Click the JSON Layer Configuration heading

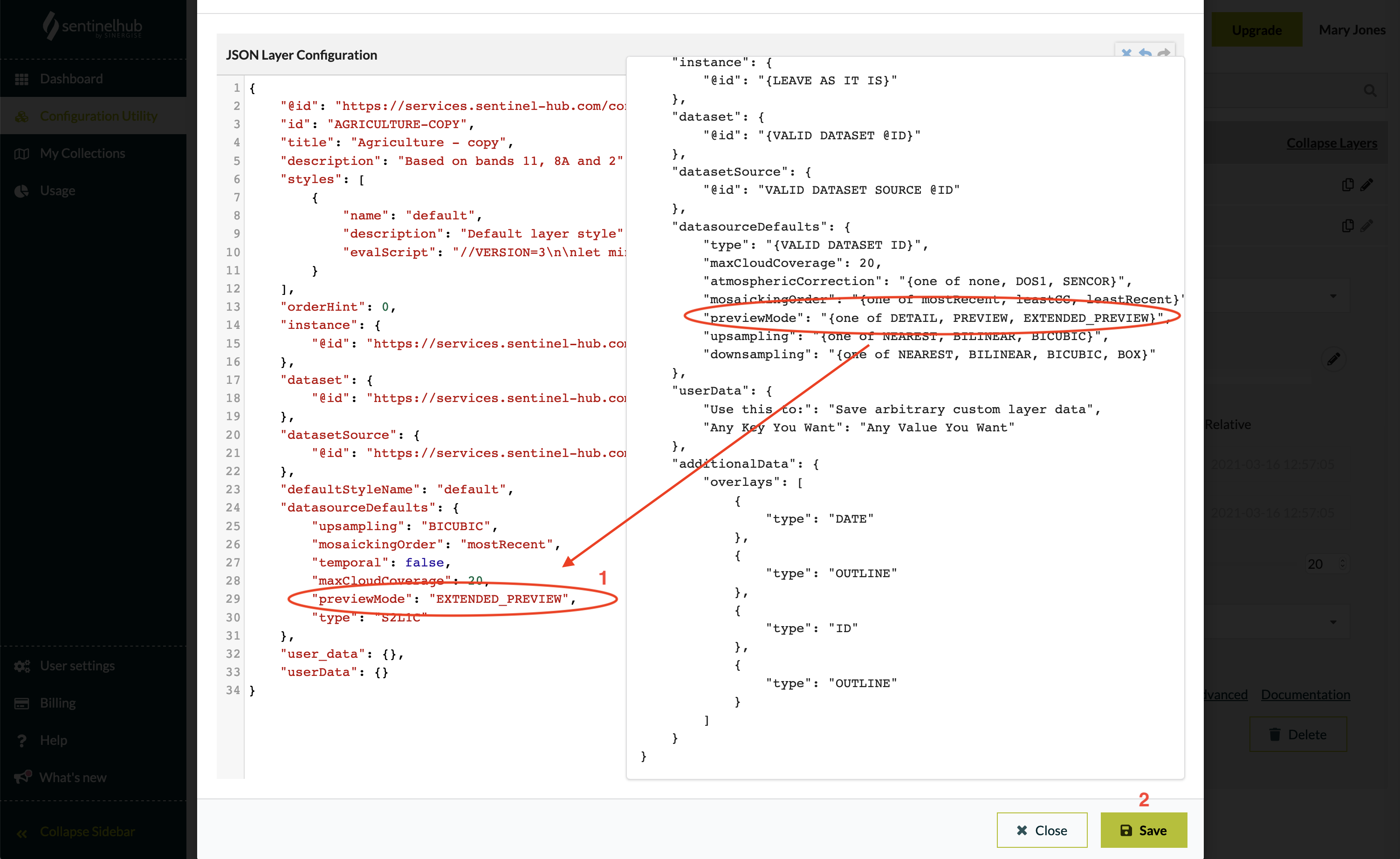click(301, 55)
